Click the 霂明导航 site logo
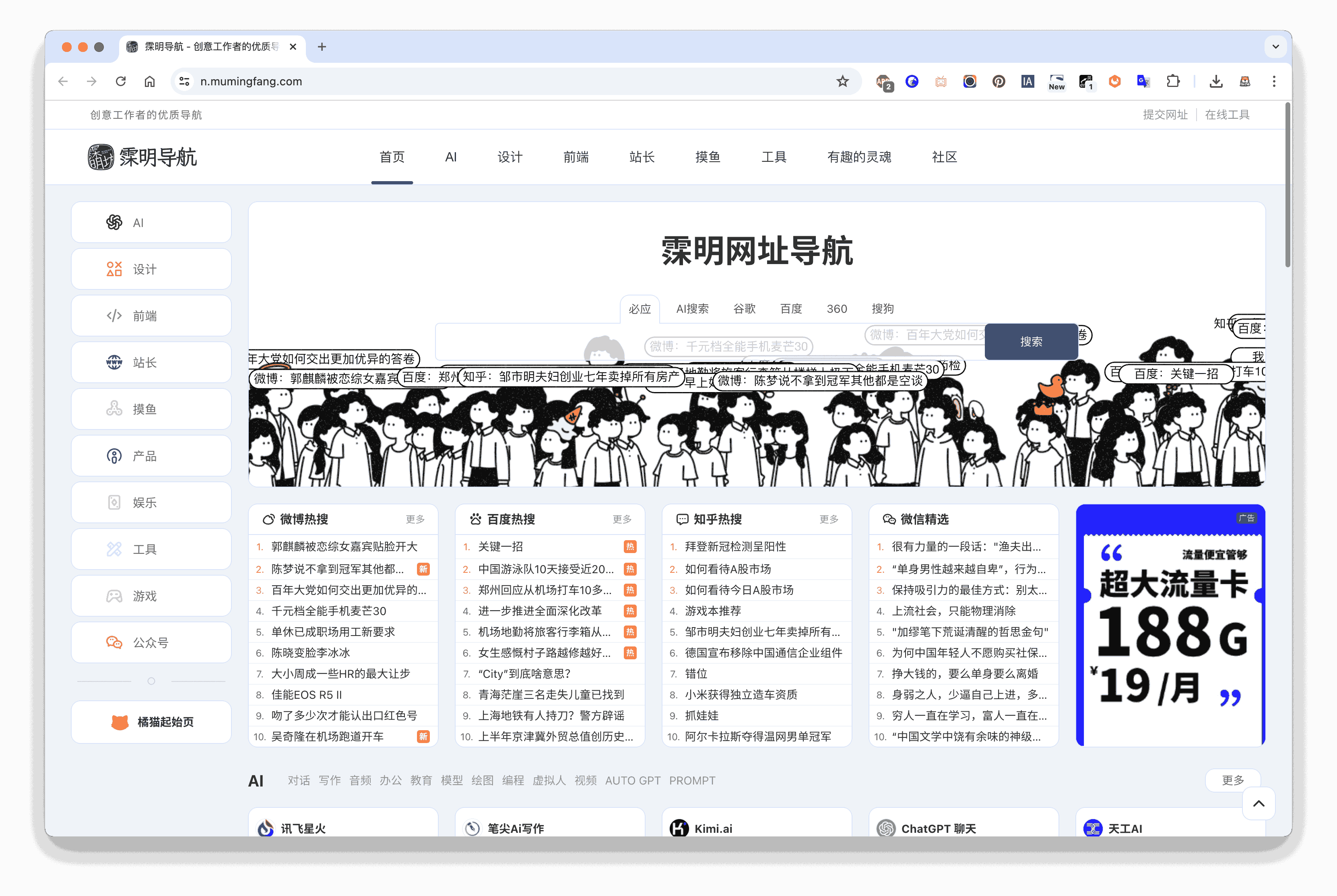This screenshot has width=1337, height=896. coord(142,157)
